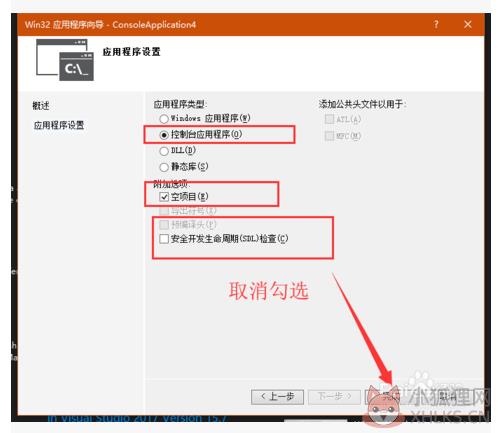Viewport: 501px width, 433px height.
Task: Cancel the wizard with 取消
Action: click(x=447, y=397)
